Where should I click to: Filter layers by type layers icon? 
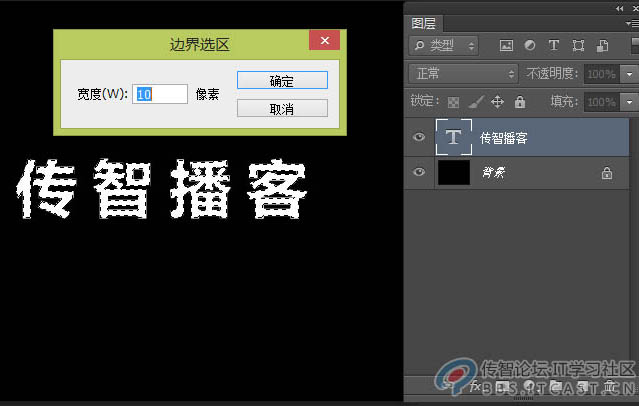[553, 45]
